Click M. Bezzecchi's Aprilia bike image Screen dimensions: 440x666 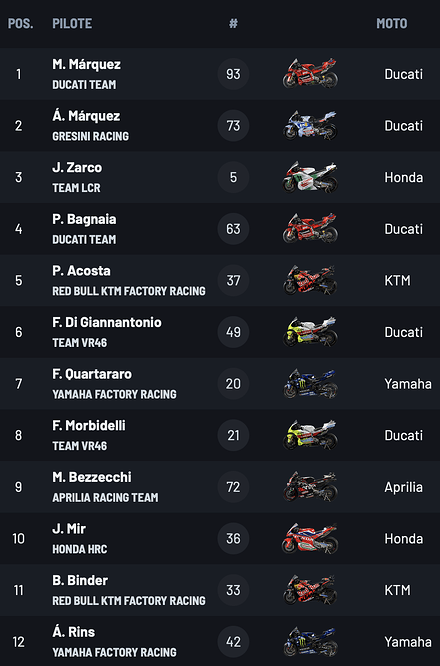tap(310, 487)
